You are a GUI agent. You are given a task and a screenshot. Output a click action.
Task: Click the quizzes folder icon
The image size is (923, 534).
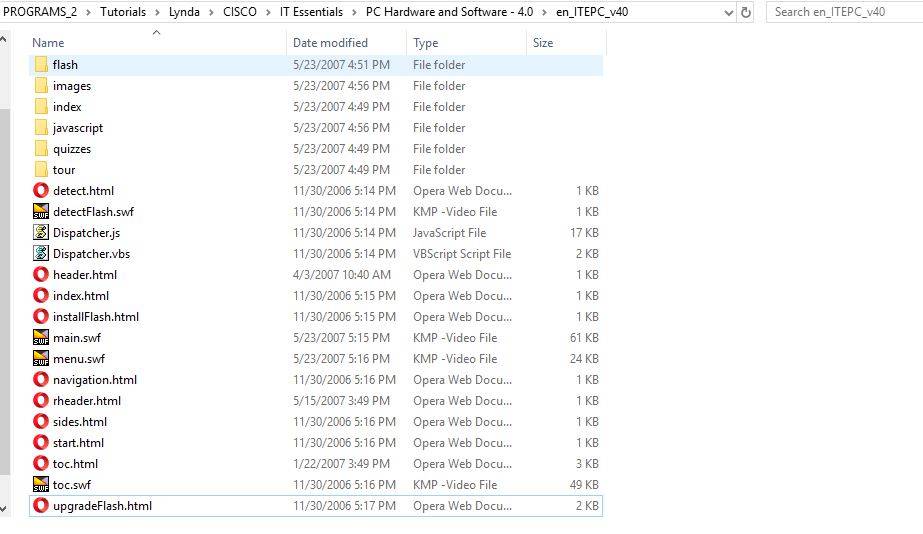pyautogui.click(x=41, y=149)
